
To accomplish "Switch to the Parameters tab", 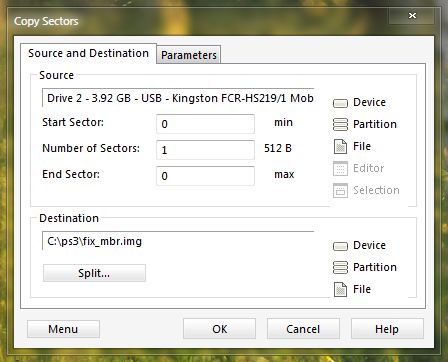I will [x=189, y=55].
